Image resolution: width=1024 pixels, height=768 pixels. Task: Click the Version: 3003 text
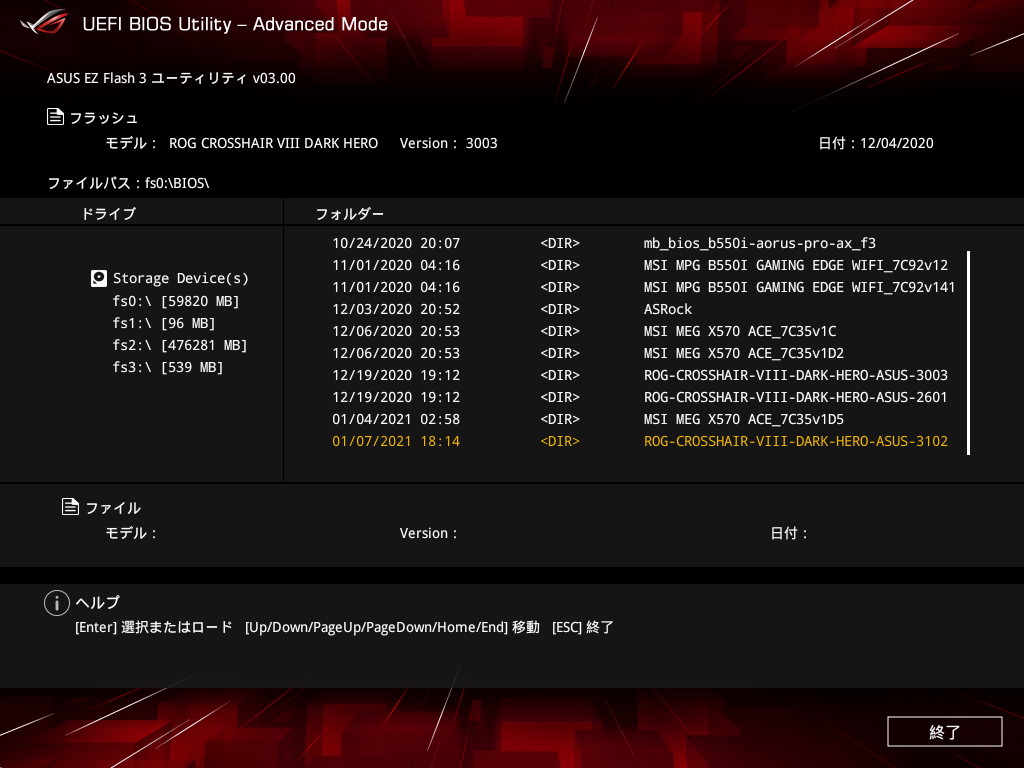(449, 143)
